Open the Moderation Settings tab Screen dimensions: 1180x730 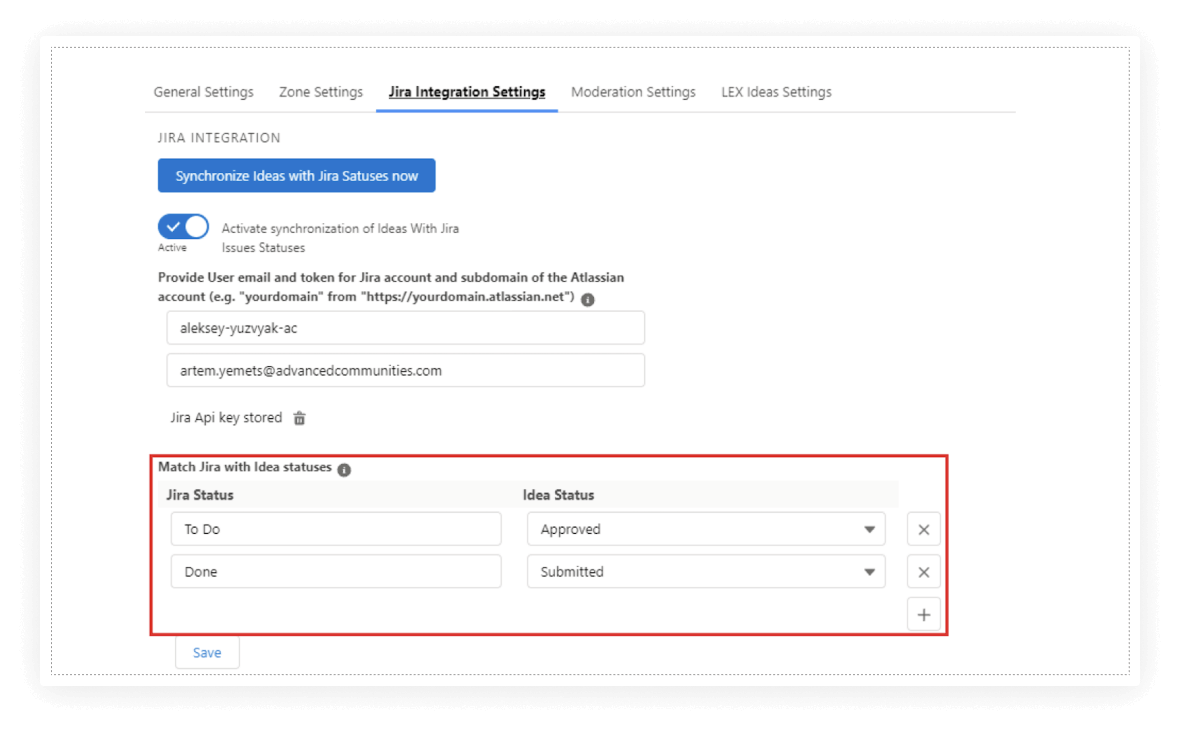(633, 91)
